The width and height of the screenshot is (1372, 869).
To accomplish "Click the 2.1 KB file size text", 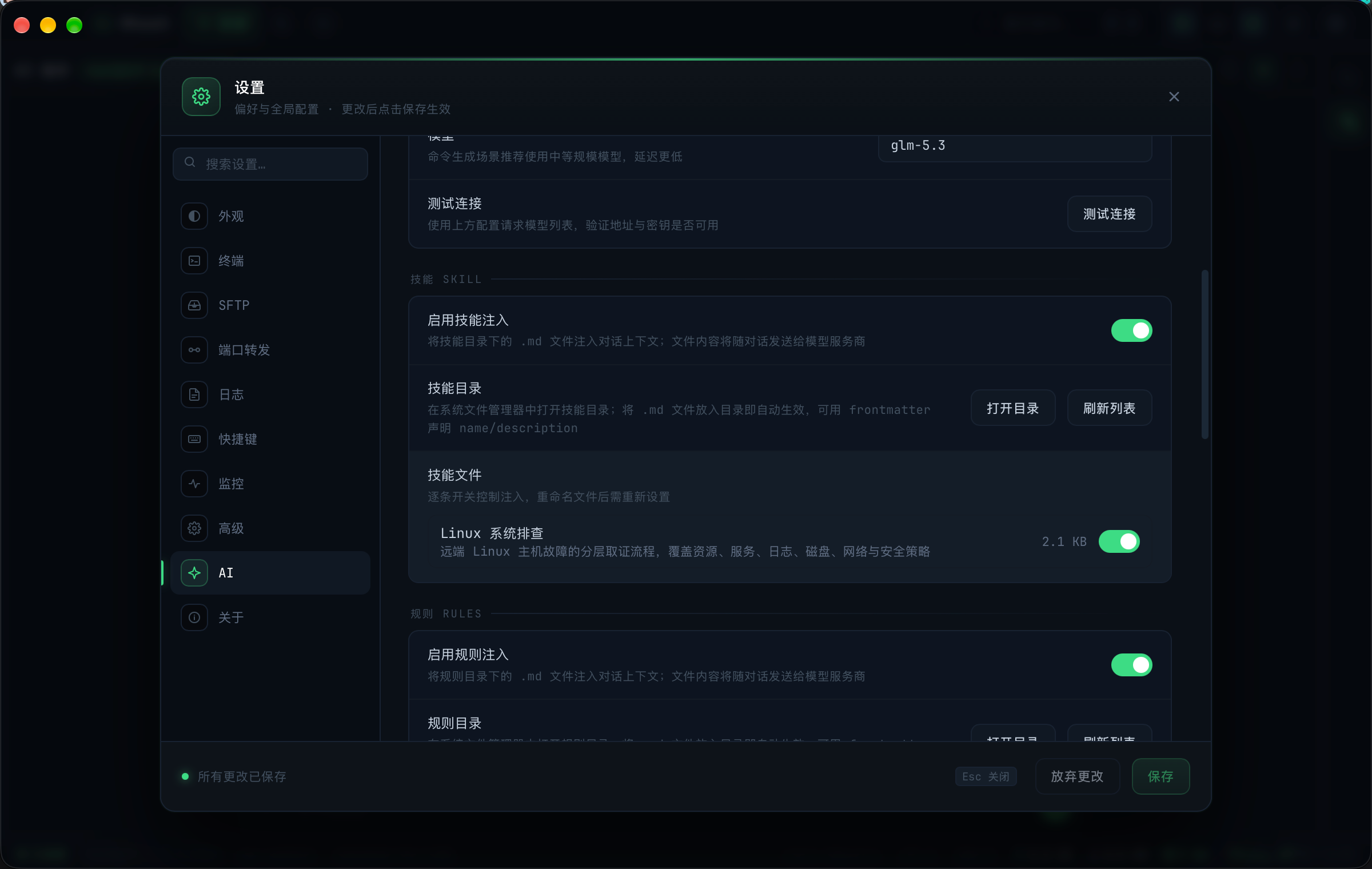I will tap(1064, 541).
